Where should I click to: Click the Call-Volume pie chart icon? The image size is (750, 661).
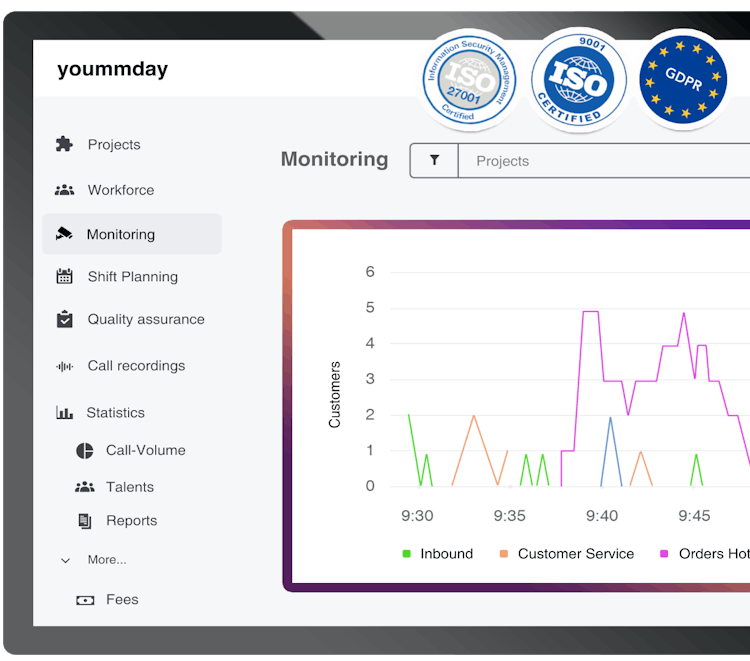pyautogui.click(x=85, y=451)
